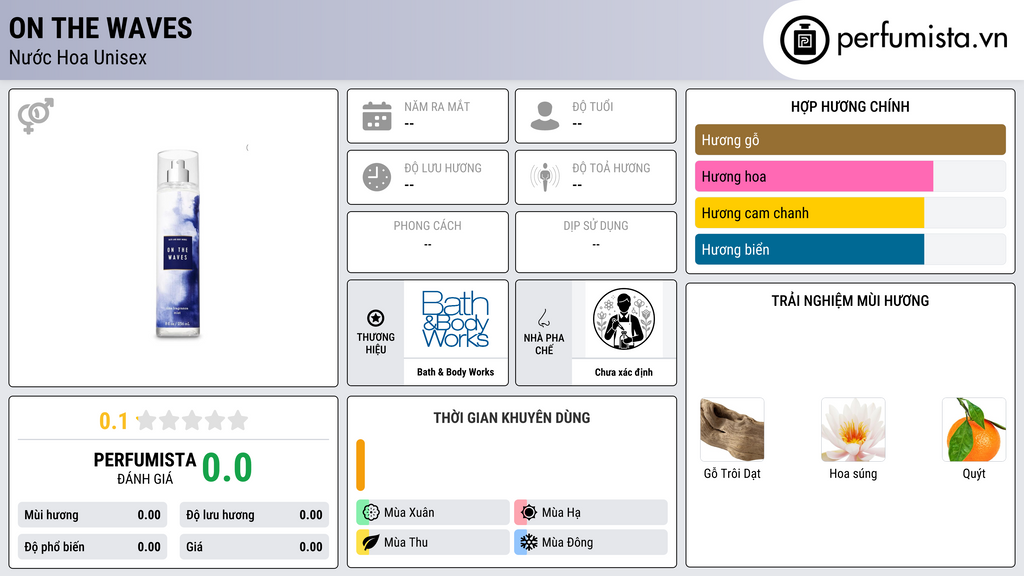Image resolution: width=1024 pixels, height=576 pixels.
Task: Click the person silhouette icon for Độ Tuổi
Action: pyautogui.click(x=545, y=116)
